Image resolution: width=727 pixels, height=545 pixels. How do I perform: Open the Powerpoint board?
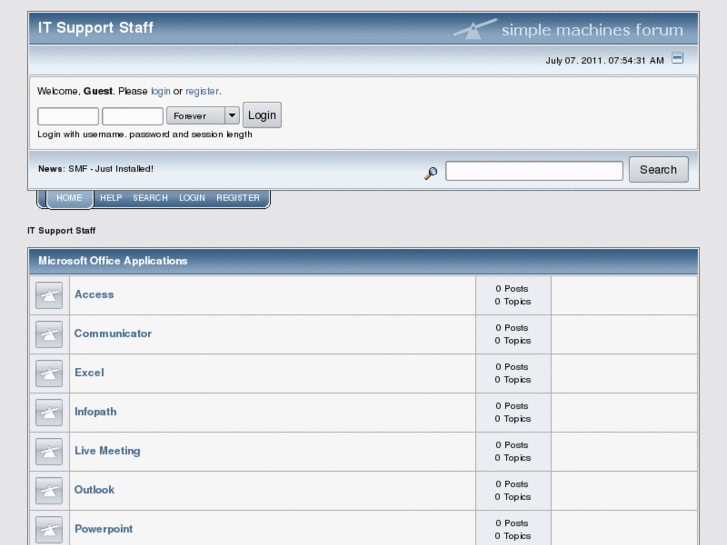tap(104, 529)
